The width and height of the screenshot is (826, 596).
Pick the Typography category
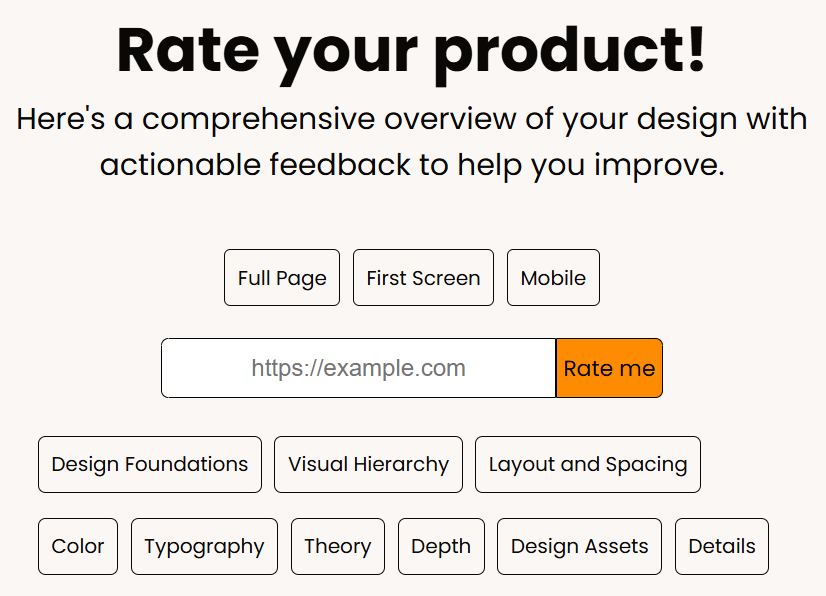[x=204, y=546]
